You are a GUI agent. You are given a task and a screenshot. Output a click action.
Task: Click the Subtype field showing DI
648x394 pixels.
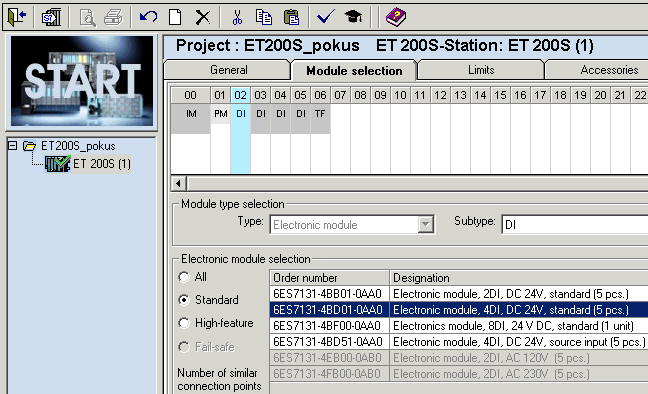coord(574,224)
